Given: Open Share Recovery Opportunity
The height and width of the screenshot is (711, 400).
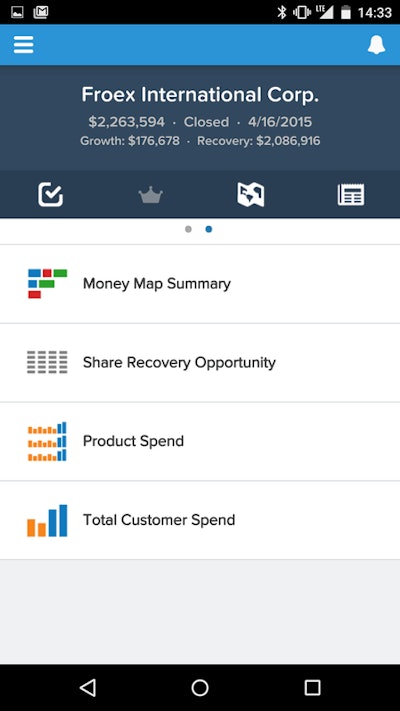Looking at the screenshot, I should (x=200, y=363).
